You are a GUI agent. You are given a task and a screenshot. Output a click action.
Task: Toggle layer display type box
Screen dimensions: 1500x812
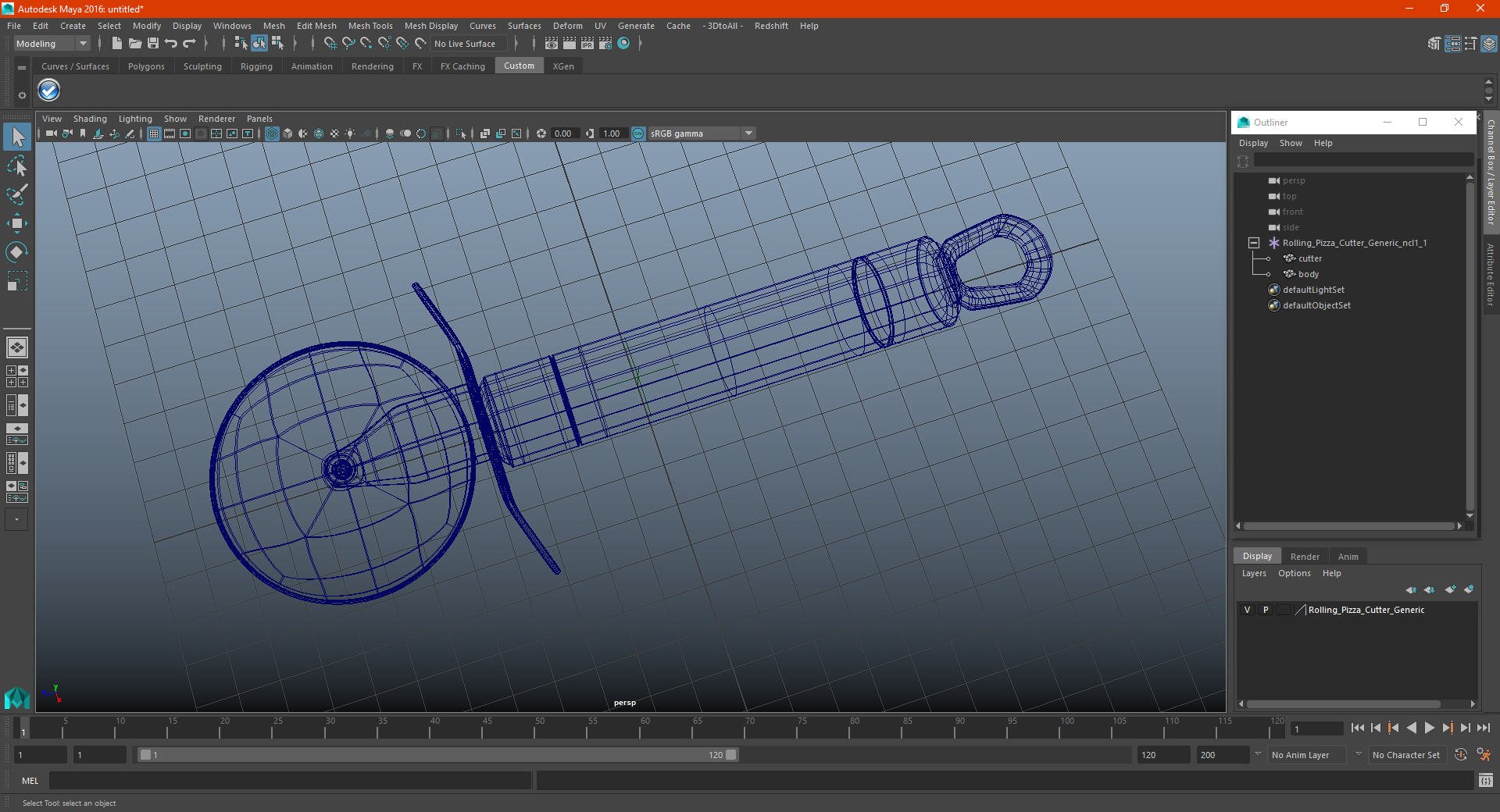click(1284, 610)
